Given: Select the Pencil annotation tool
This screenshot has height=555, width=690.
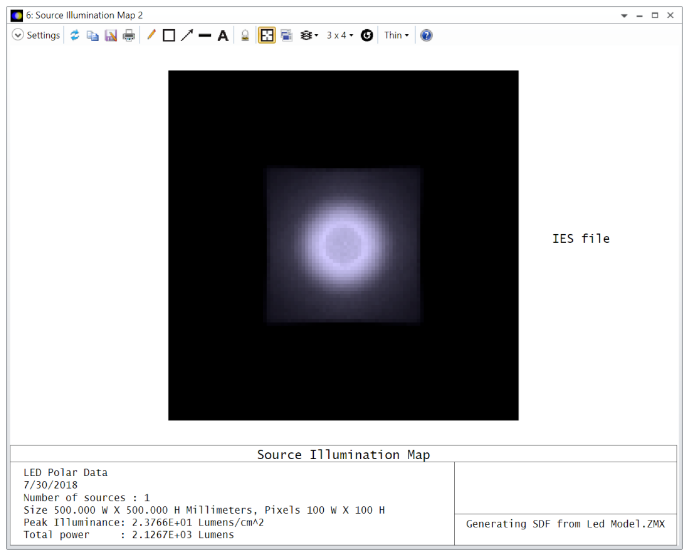Looking at the screenshot, I should [151, 35].
